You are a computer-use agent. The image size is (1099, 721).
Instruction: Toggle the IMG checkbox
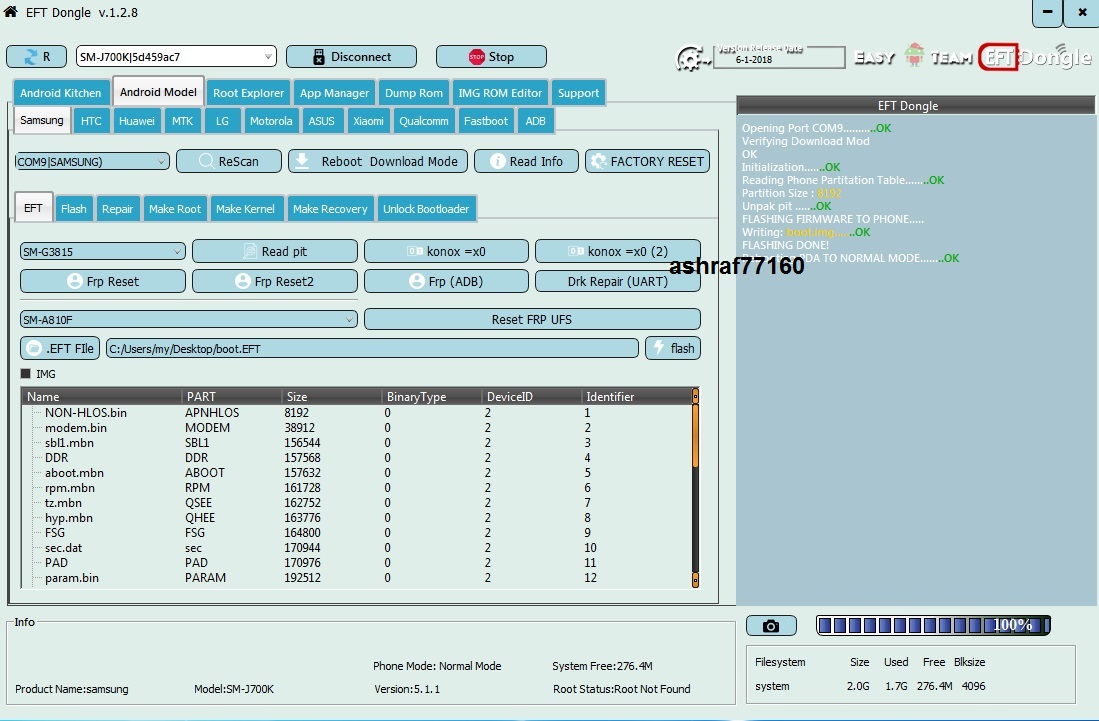click(x=26, y=374)
